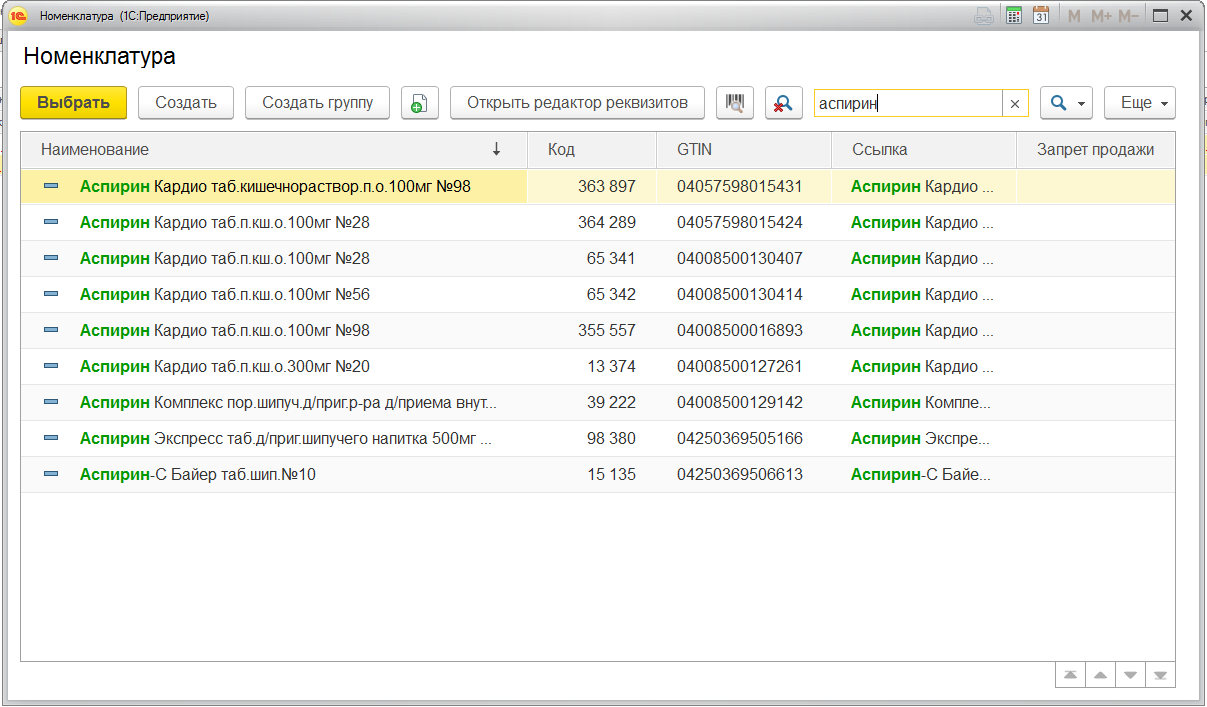Open the search magnifier dropdown

1066,103
